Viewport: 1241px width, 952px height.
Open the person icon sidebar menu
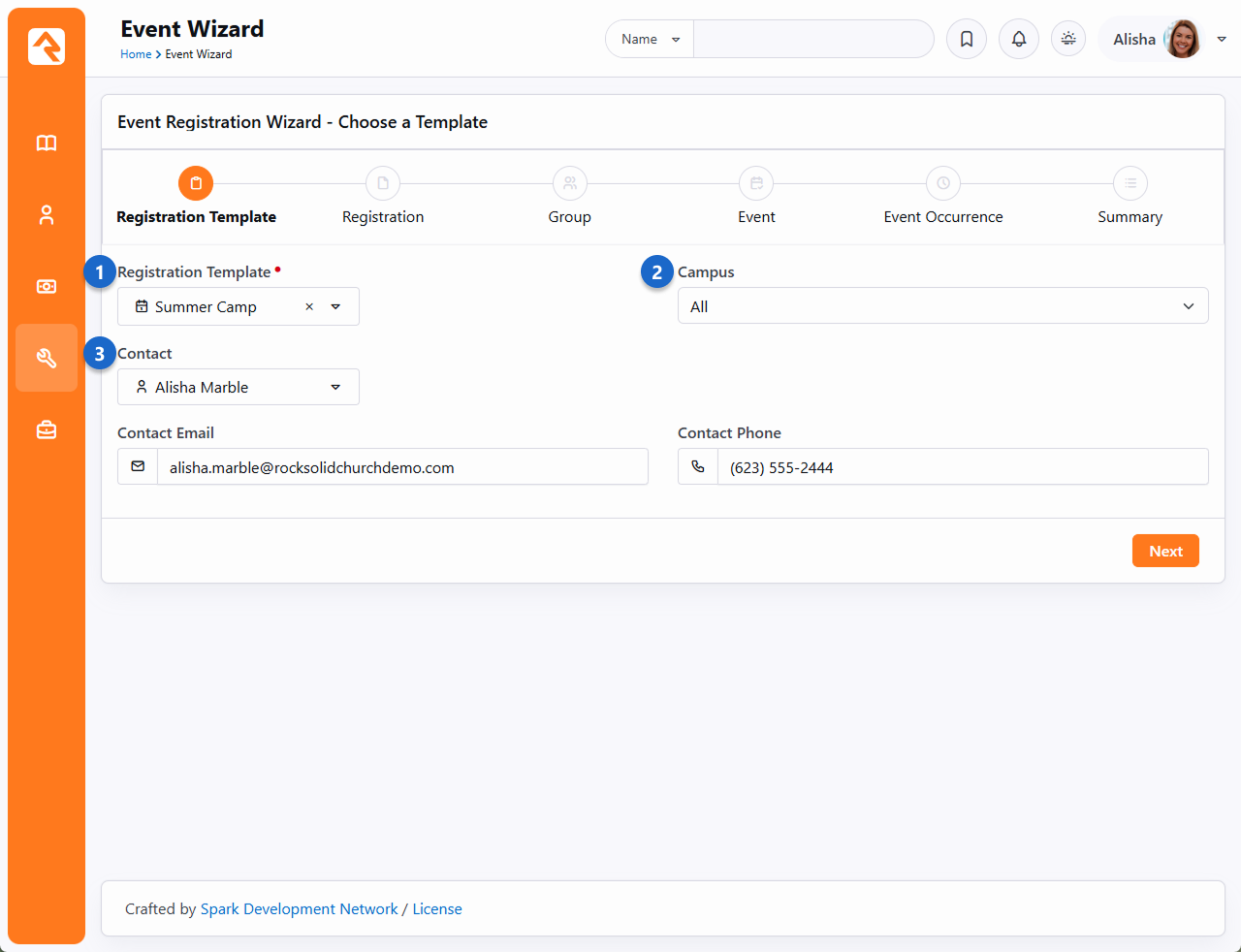pyautogui.click(x=47, y=215)
